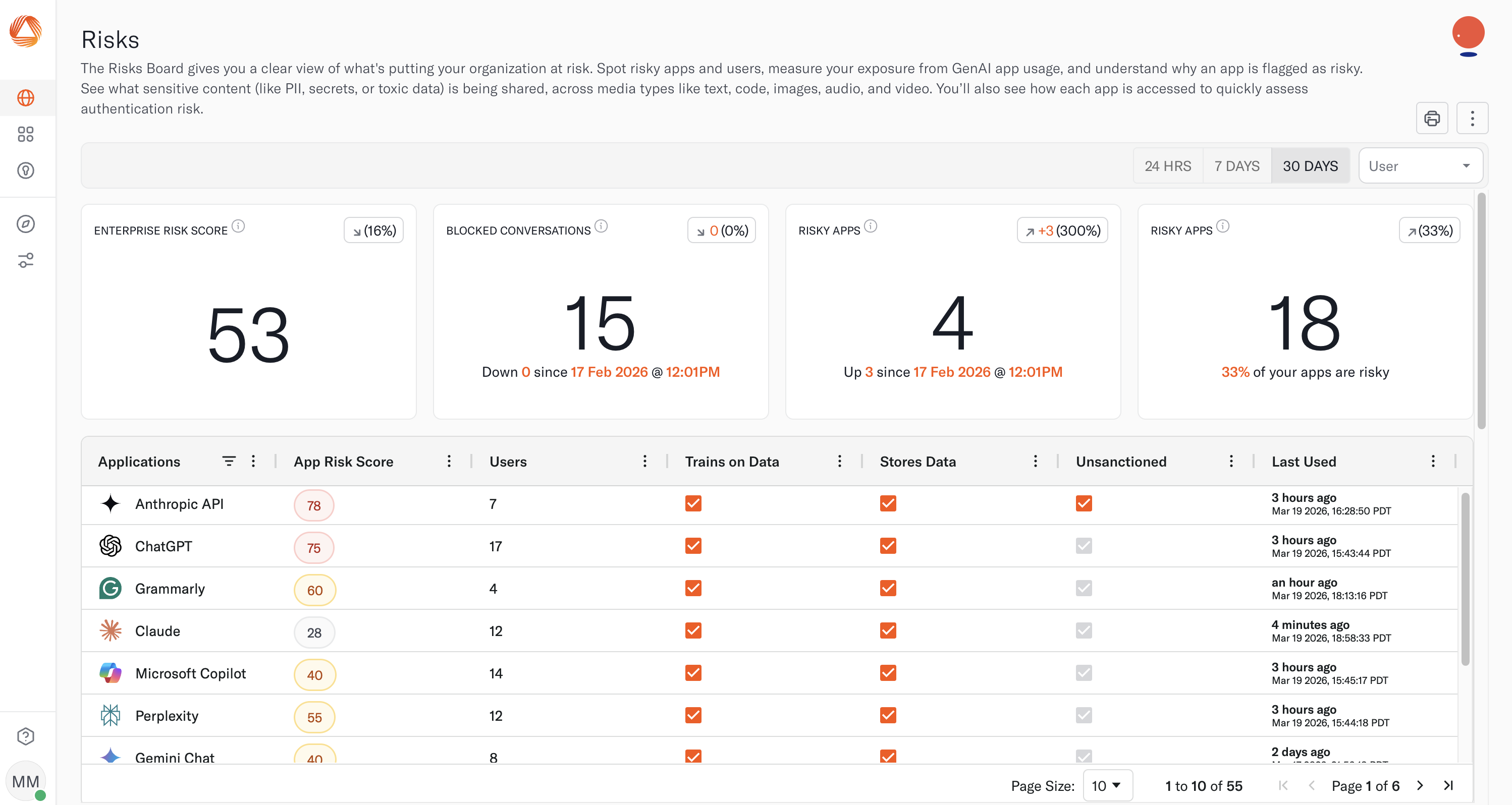Click the help question icon in sidebar
This screenshot has height=805, width=1512.
(x=25, y=736)
